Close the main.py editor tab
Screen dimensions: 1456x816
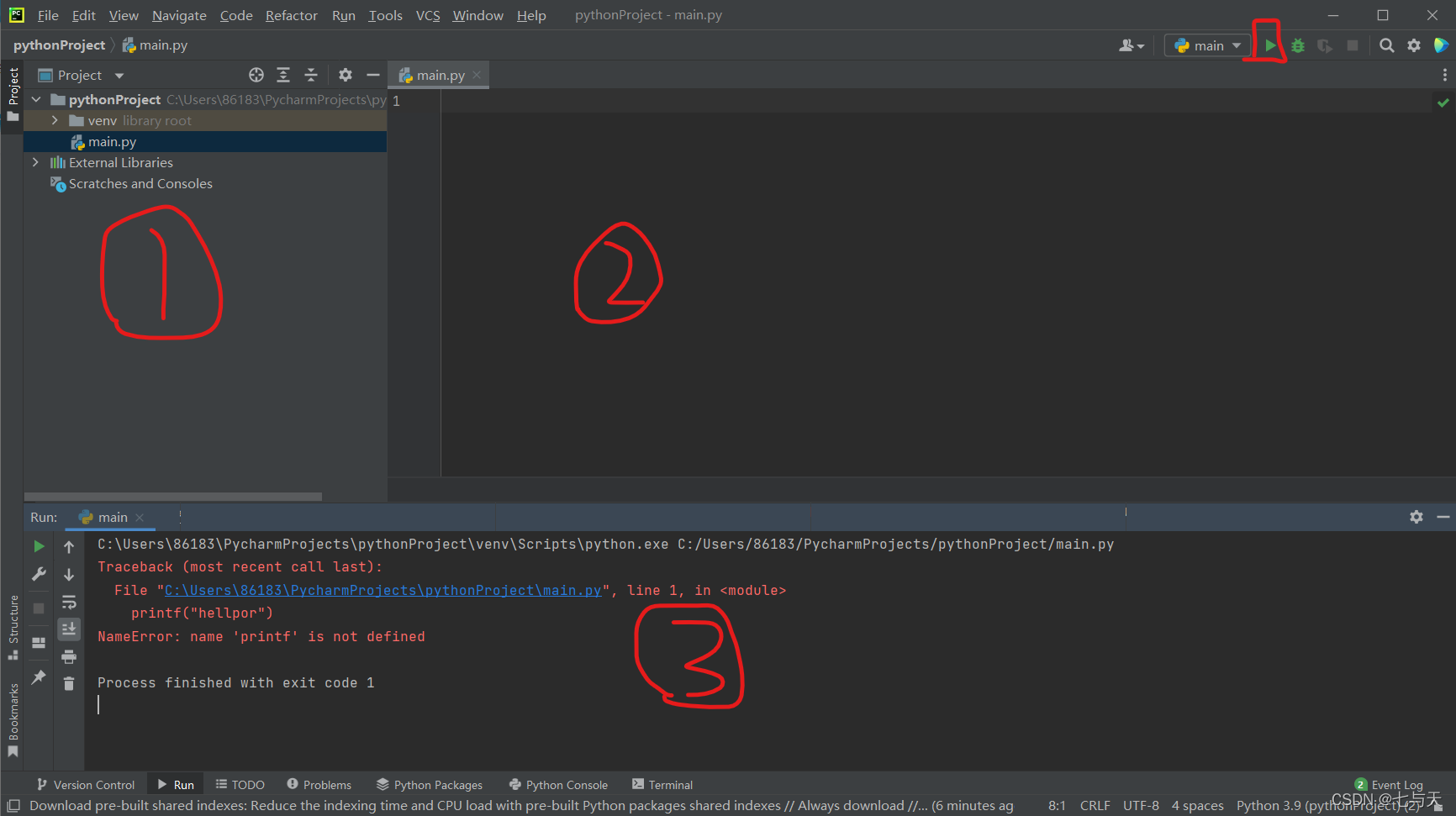point(477,75)
